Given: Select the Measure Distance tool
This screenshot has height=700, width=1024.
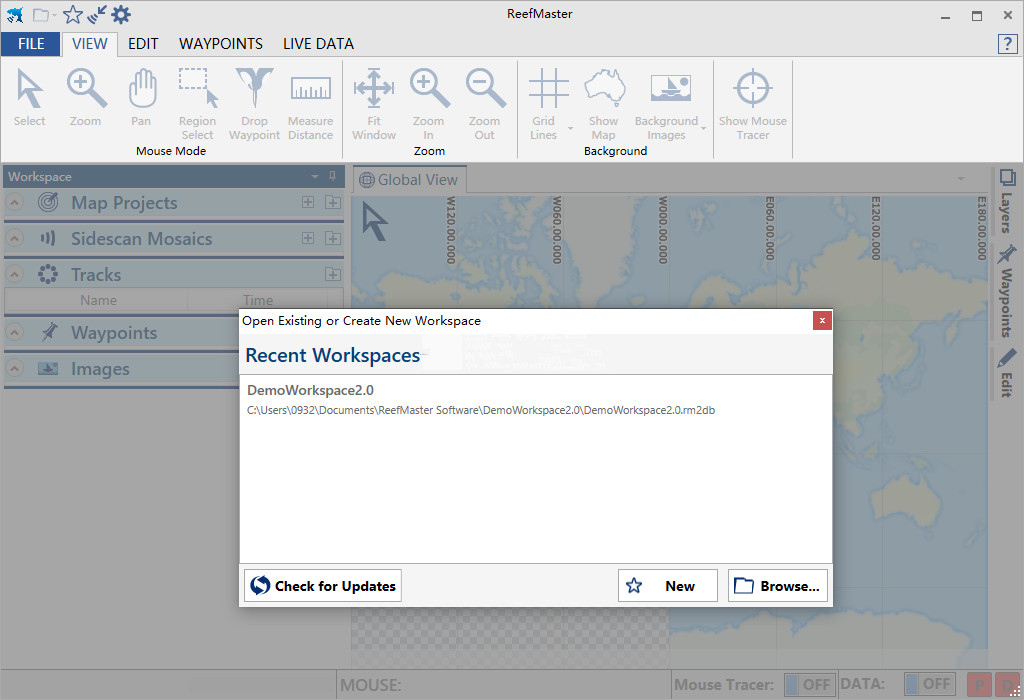Looking at the screenshot, I should click(310, 104).
